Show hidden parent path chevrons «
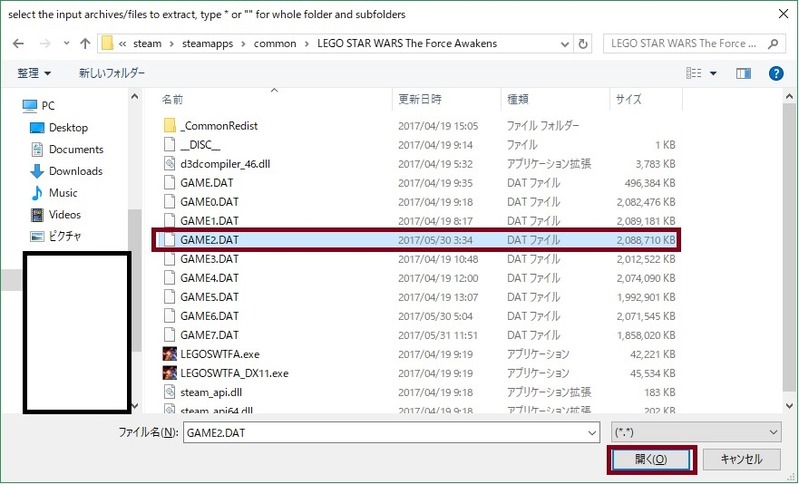The width and height of the screenshot is (799, 484). pos(122,44)
